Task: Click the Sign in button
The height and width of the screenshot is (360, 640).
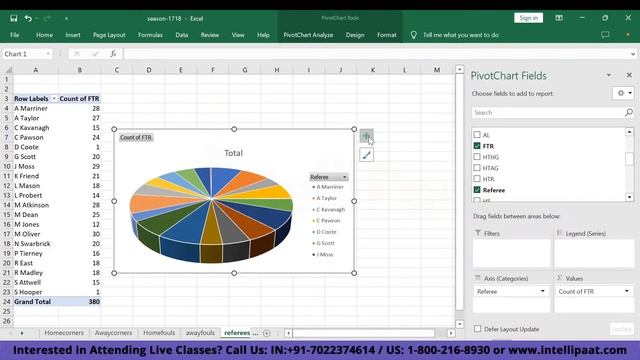Action: 529,18
